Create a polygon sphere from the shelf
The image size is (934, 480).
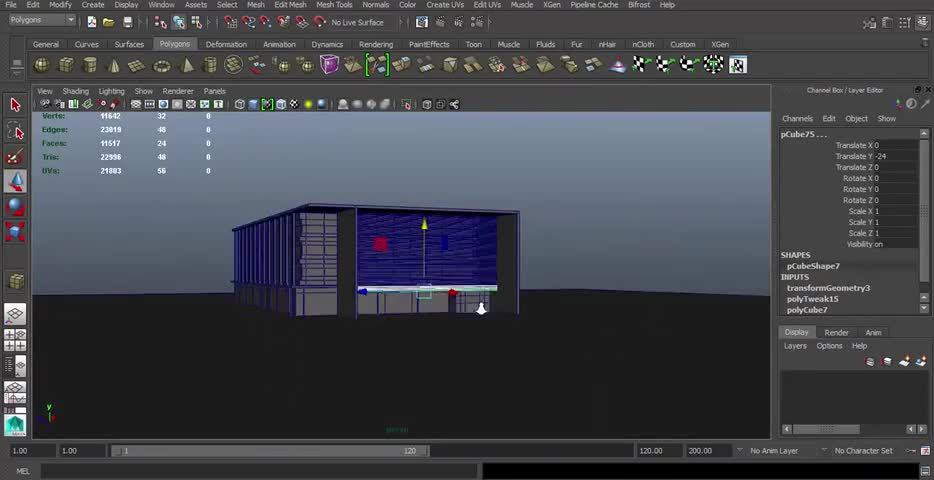pyautogui.click(x=42, y=65)
